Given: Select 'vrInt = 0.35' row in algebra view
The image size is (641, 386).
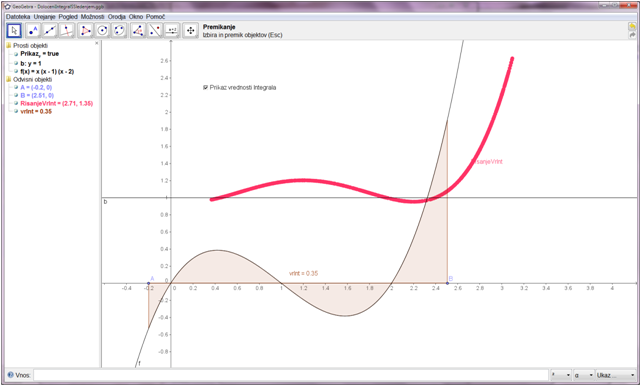Looking at the screenshot, I should coord(36,112).
